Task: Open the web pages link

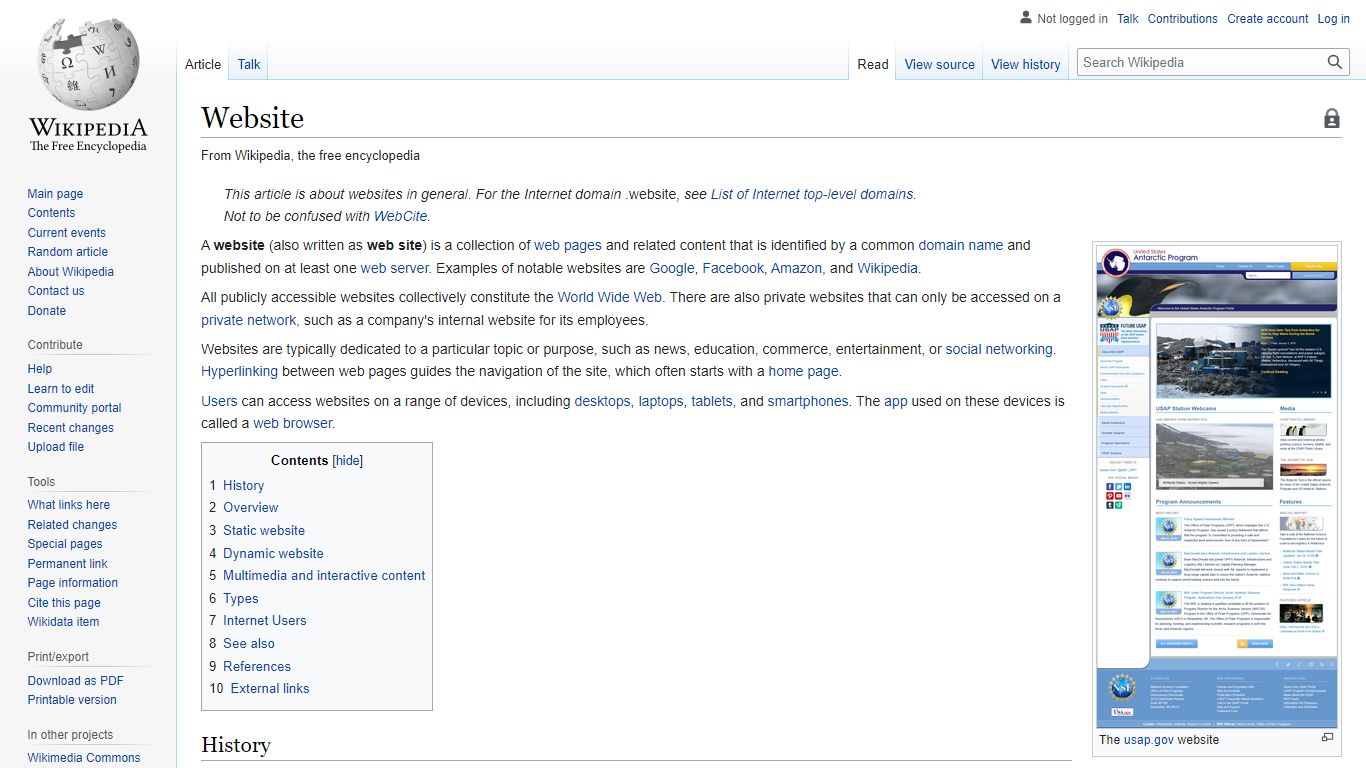Action: [x=568, y=245]
